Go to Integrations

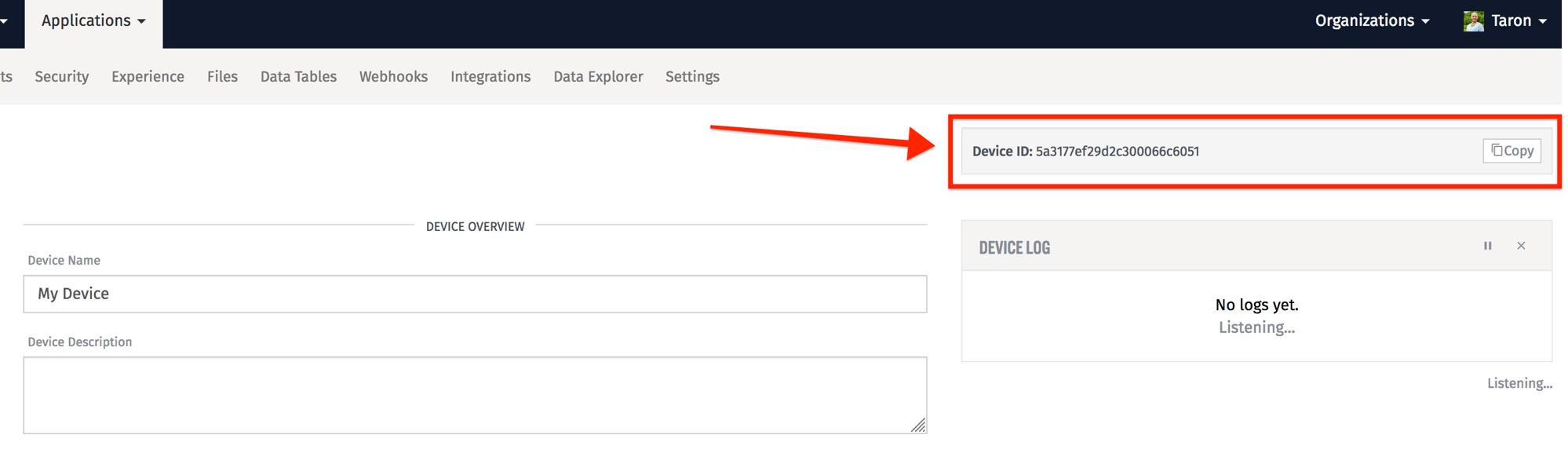point(490,77)
